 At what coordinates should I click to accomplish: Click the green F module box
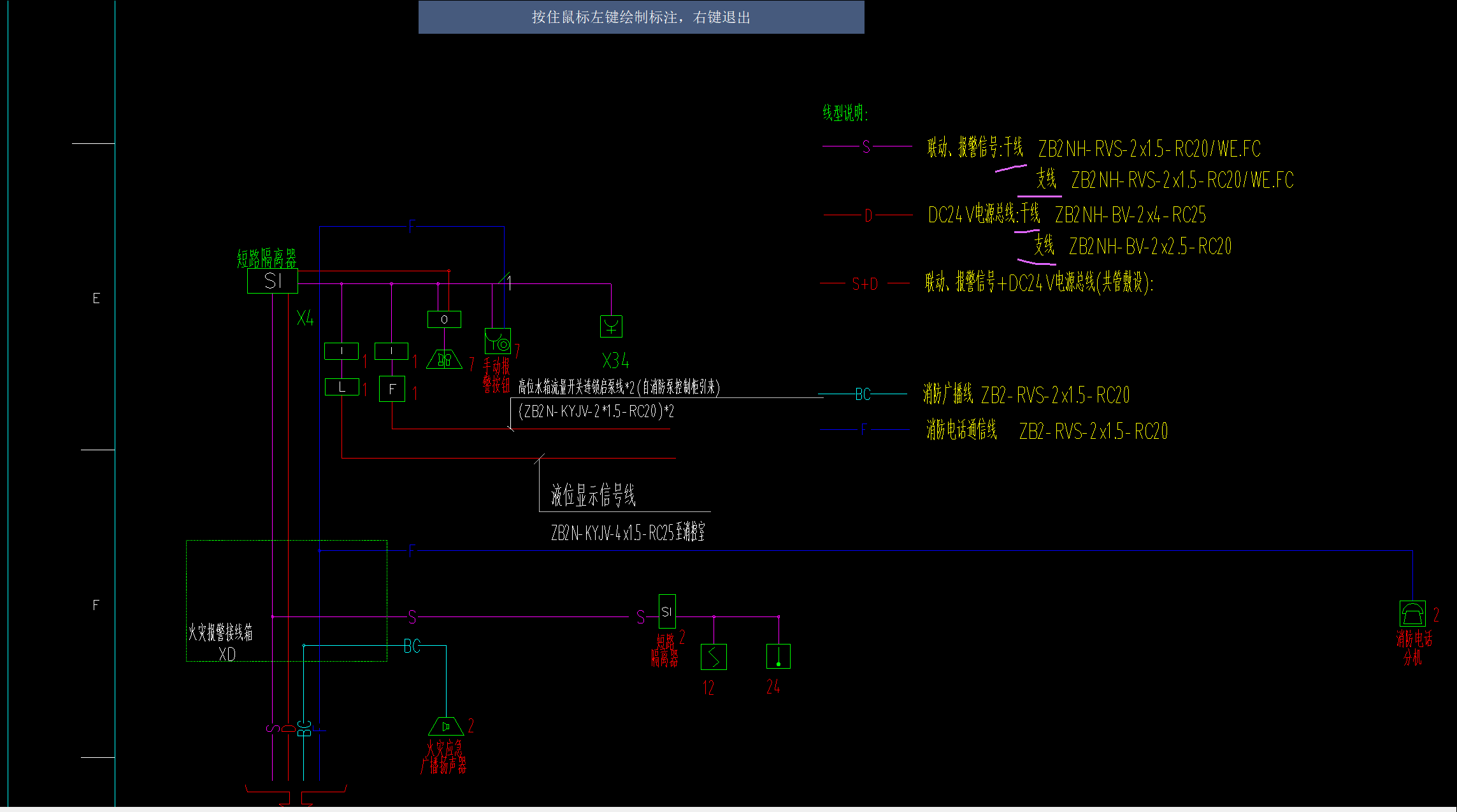pyautogui.click(x=392, y=388)
